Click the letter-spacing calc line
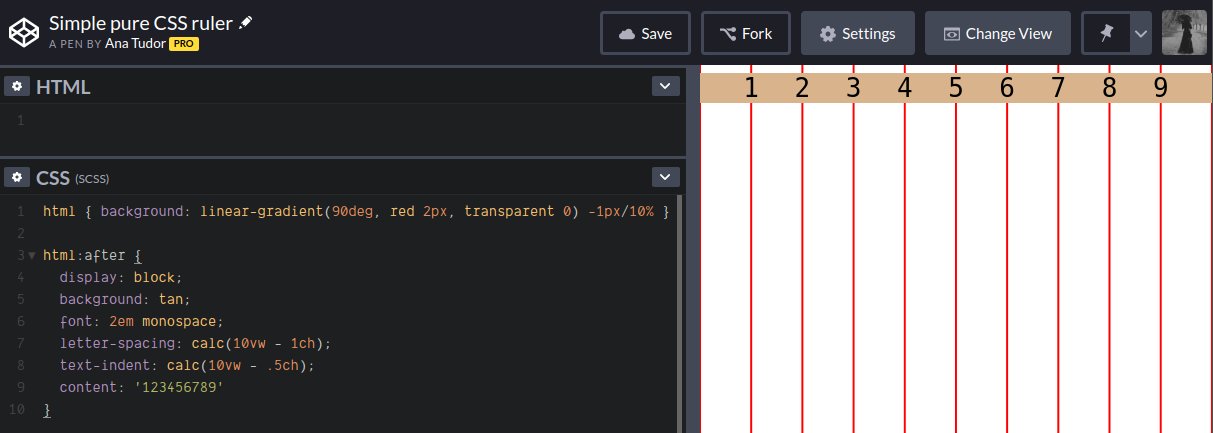This screenshot has width=1213, height=433. (195, 343)
